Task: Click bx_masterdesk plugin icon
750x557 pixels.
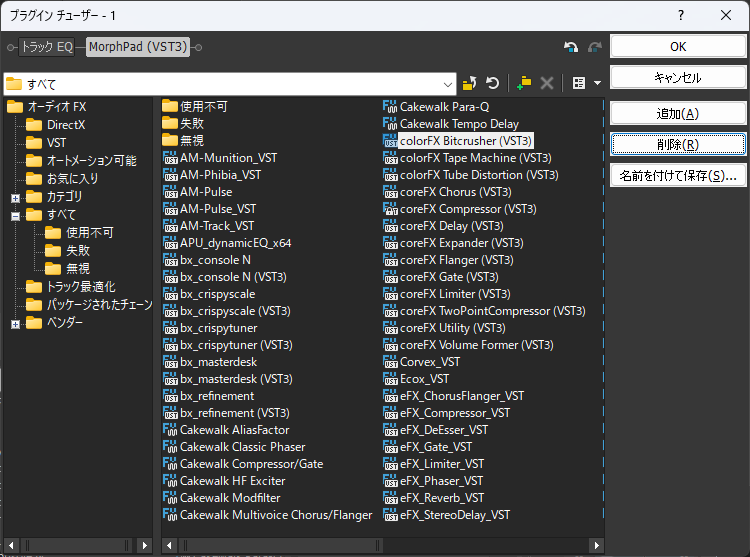Action: click(170, 362)
